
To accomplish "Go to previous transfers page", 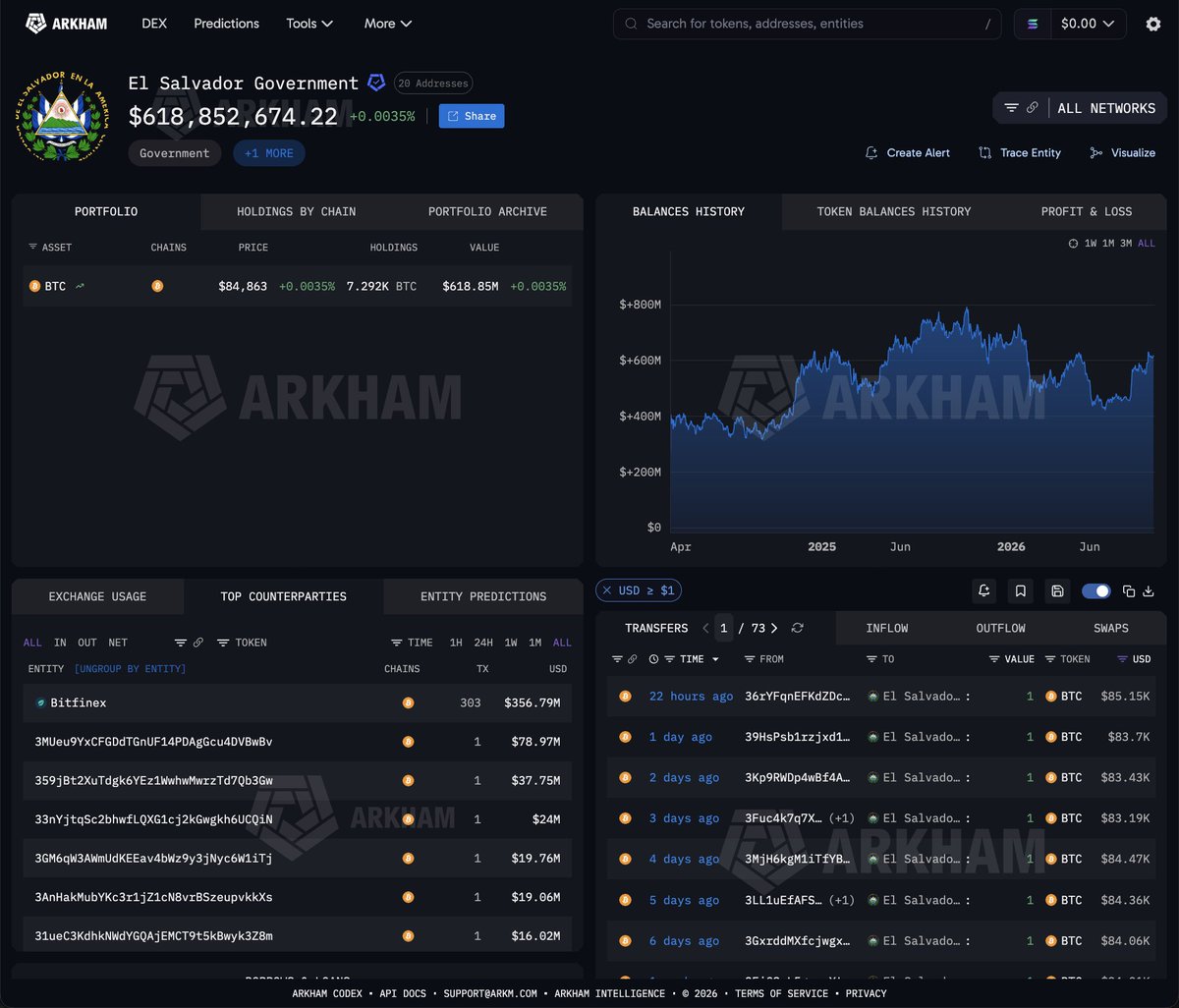I will [x=705, y=628].
